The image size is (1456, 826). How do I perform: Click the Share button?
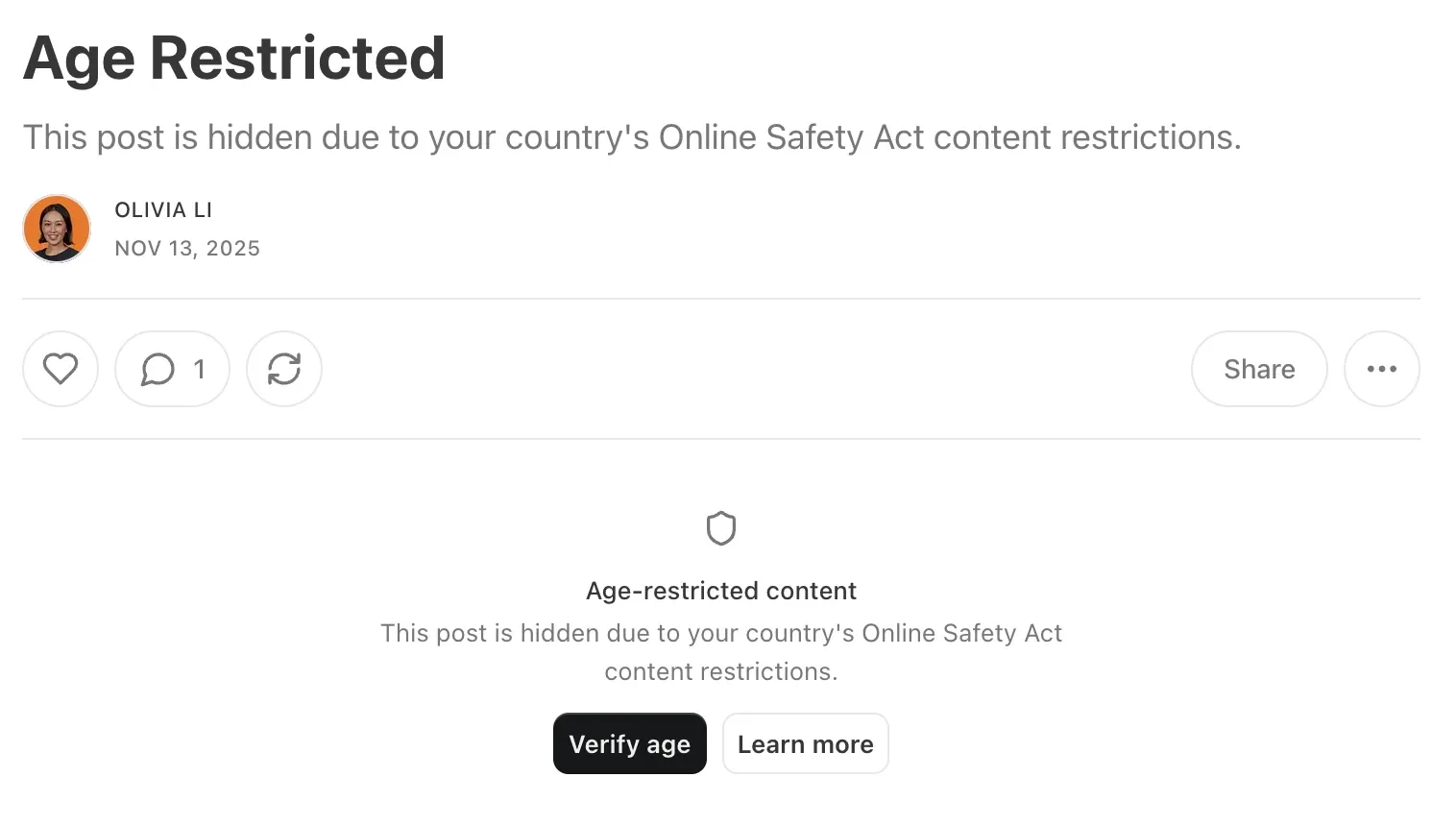pos(1259,369)
